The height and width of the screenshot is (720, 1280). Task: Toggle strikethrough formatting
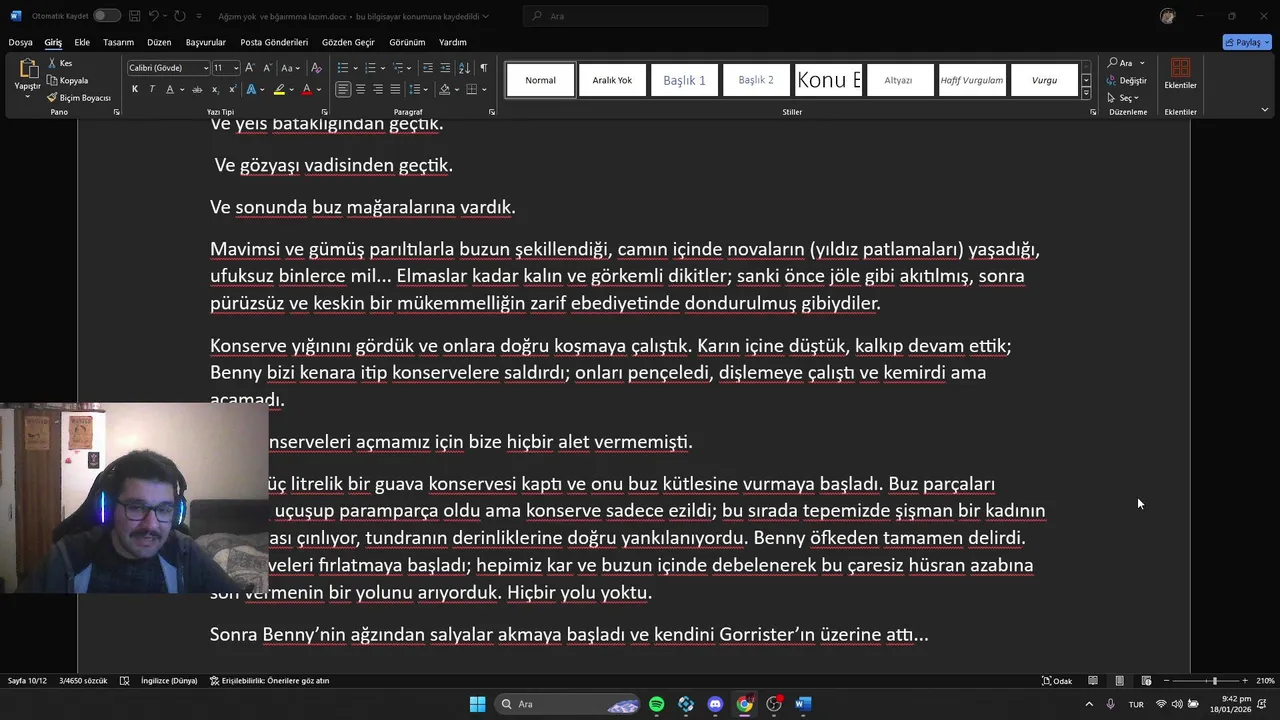coord(197,89)
